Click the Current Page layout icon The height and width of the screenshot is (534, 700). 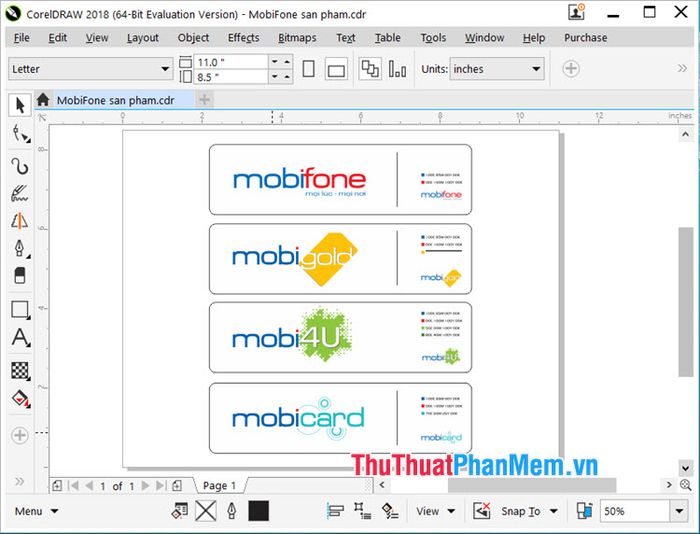(x=397, y=69)
